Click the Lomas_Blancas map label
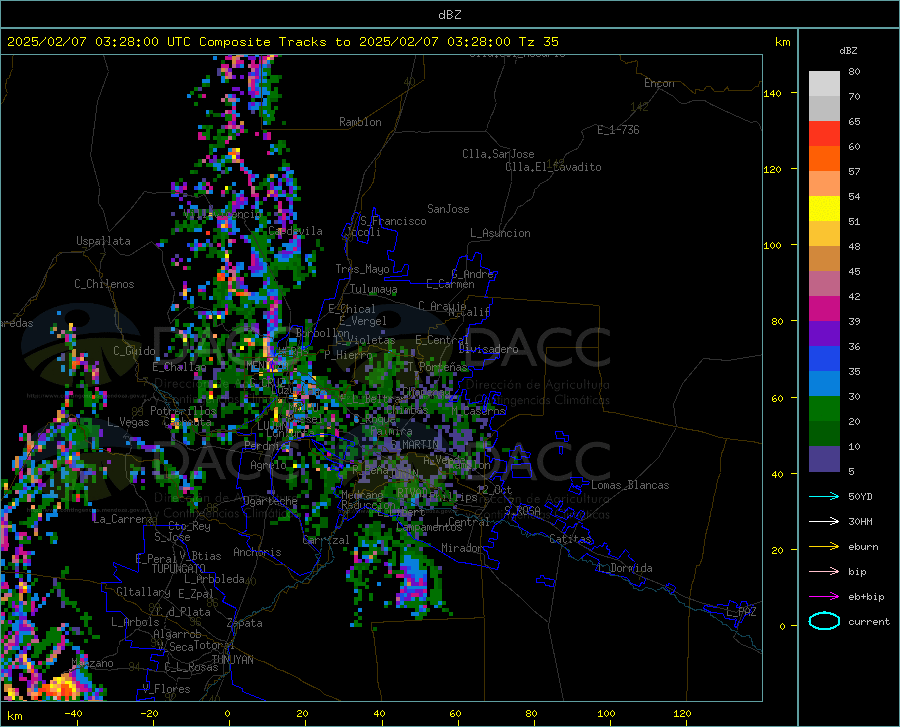 [630, 485]
